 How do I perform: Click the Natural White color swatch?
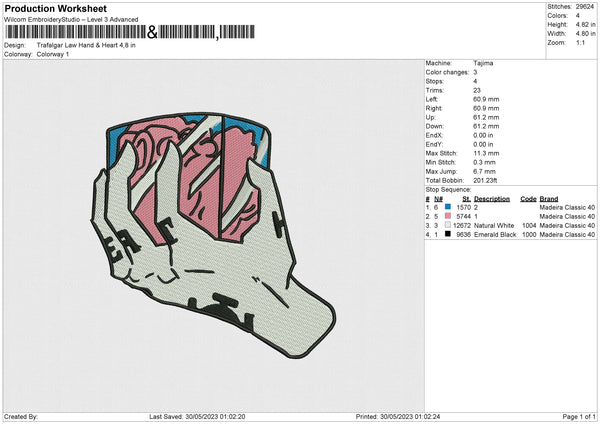point(448,225)
